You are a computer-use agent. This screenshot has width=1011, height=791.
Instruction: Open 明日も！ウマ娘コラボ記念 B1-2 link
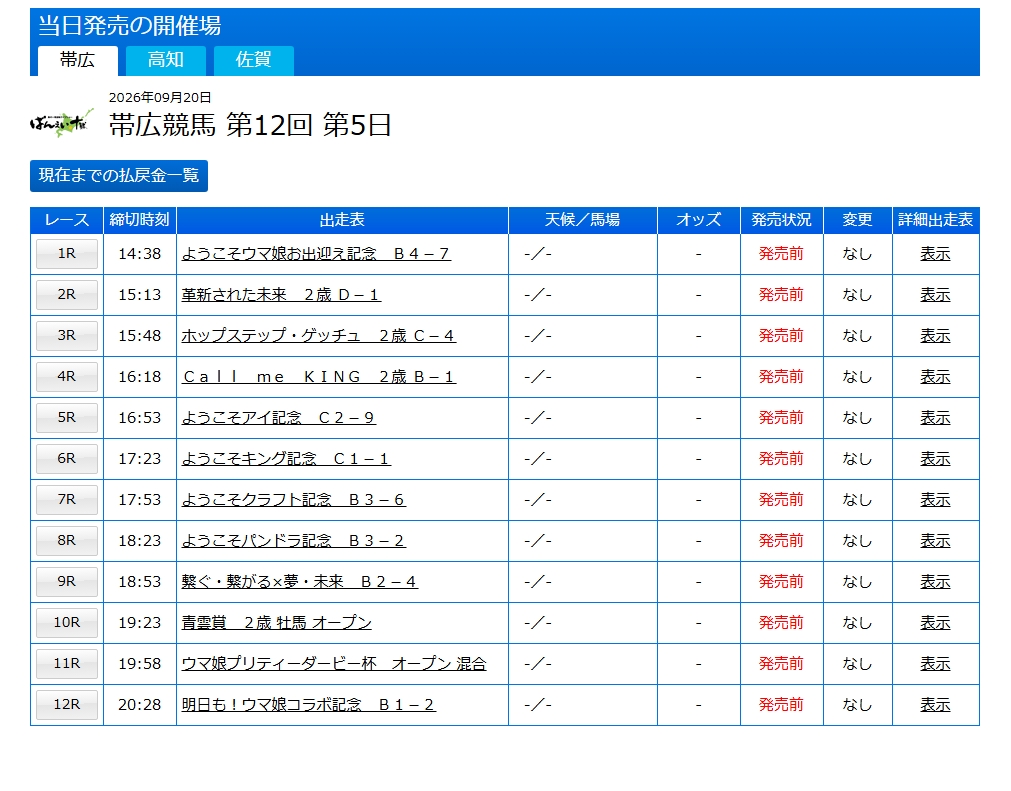click(x=309, y=705)
